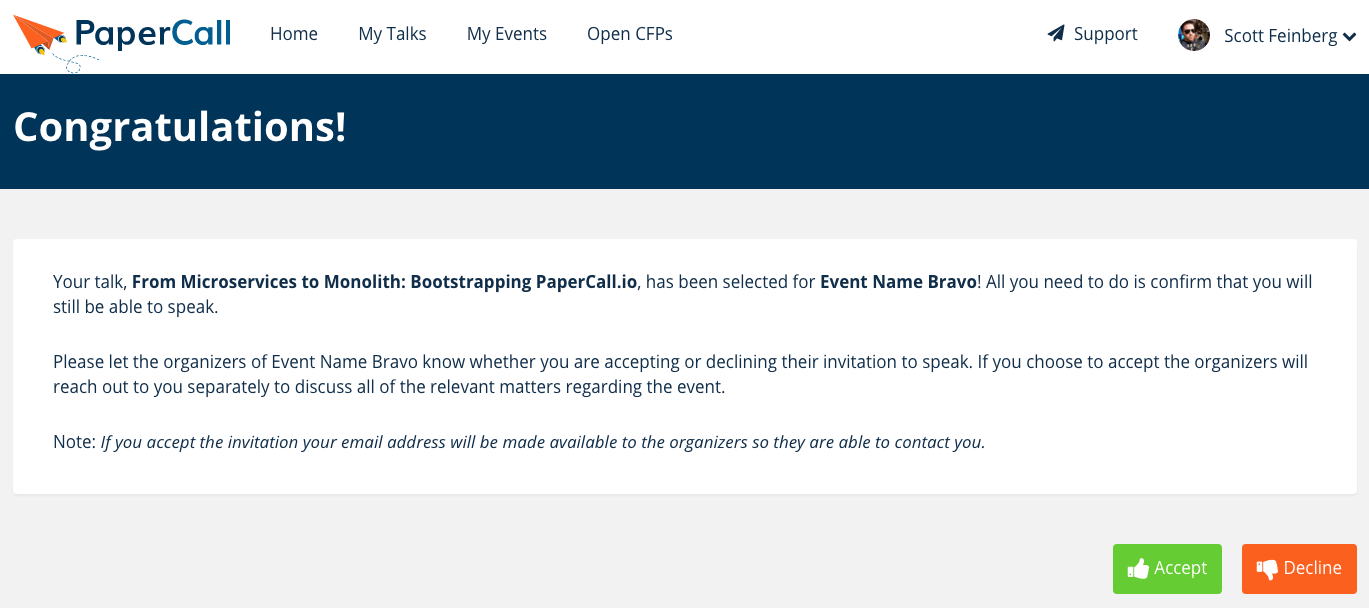Navigate to My Events

pyautogui.click(x=507, y=34)
